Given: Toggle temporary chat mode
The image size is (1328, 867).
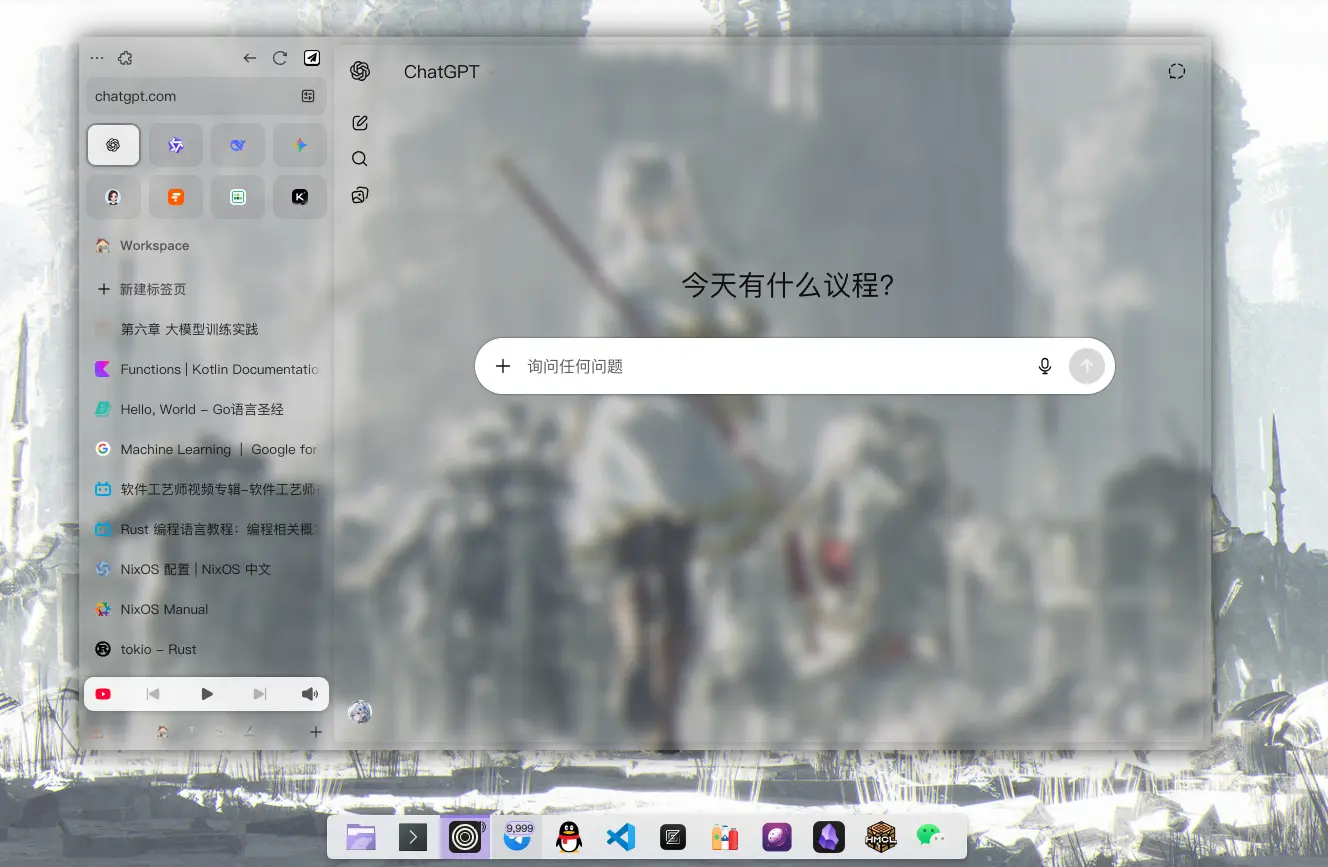Looking at the screenshot, I should (x=1176, y=71).
